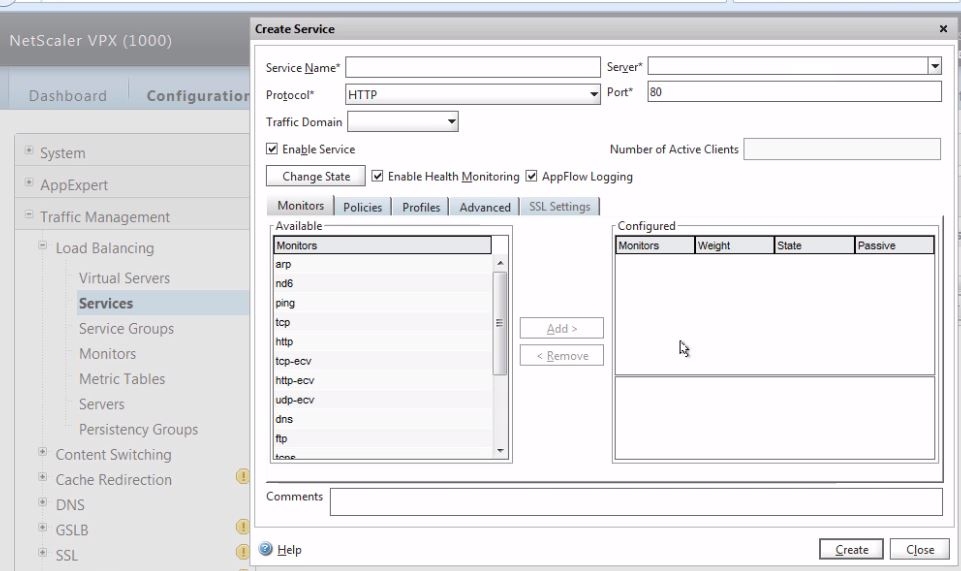Click warning icon beside GSLB
The width and height of the screenshot is (961, 571).
click(x=243, y=526)
